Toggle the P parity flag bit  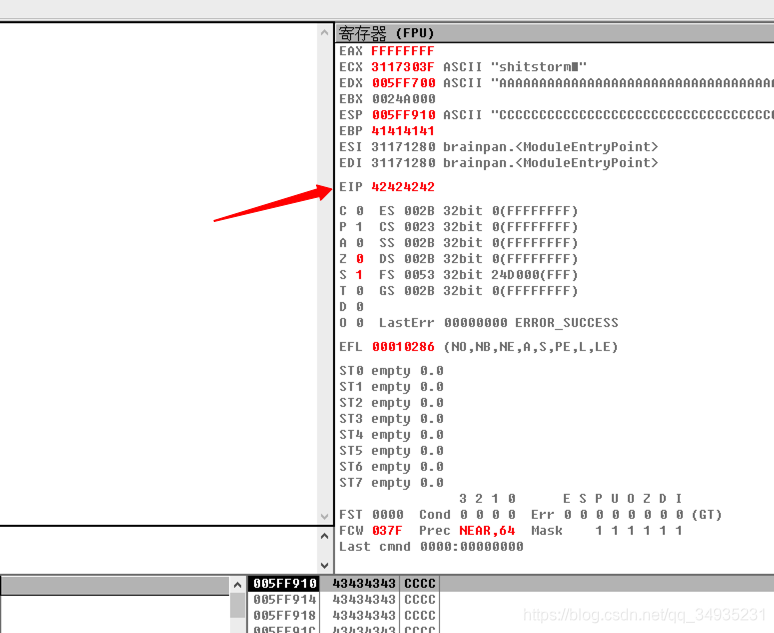click(x=360, y=227)
